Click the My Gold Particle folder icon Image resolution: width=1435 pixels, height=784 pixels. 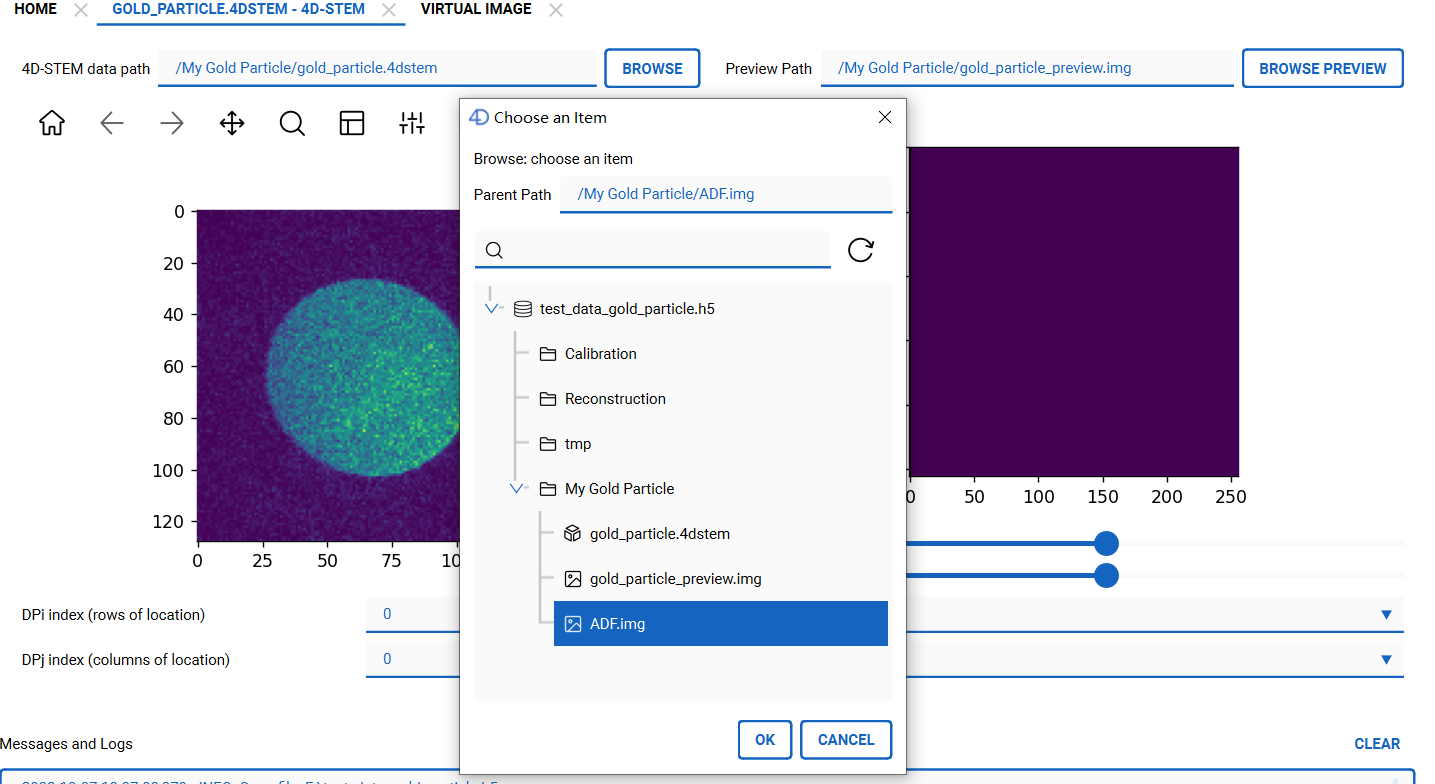[547, 489]
